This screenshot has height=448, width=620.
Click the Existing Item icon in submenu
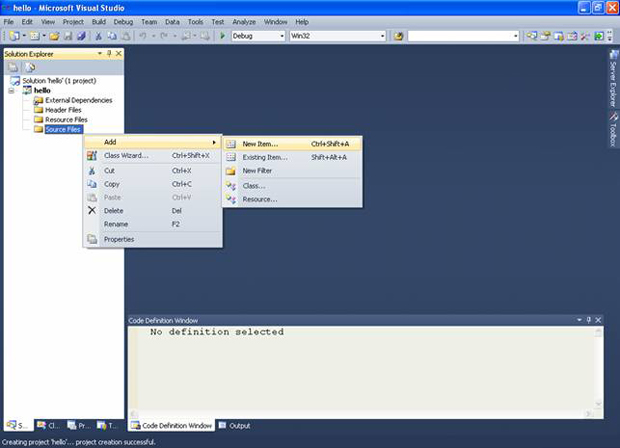point(231,157)
